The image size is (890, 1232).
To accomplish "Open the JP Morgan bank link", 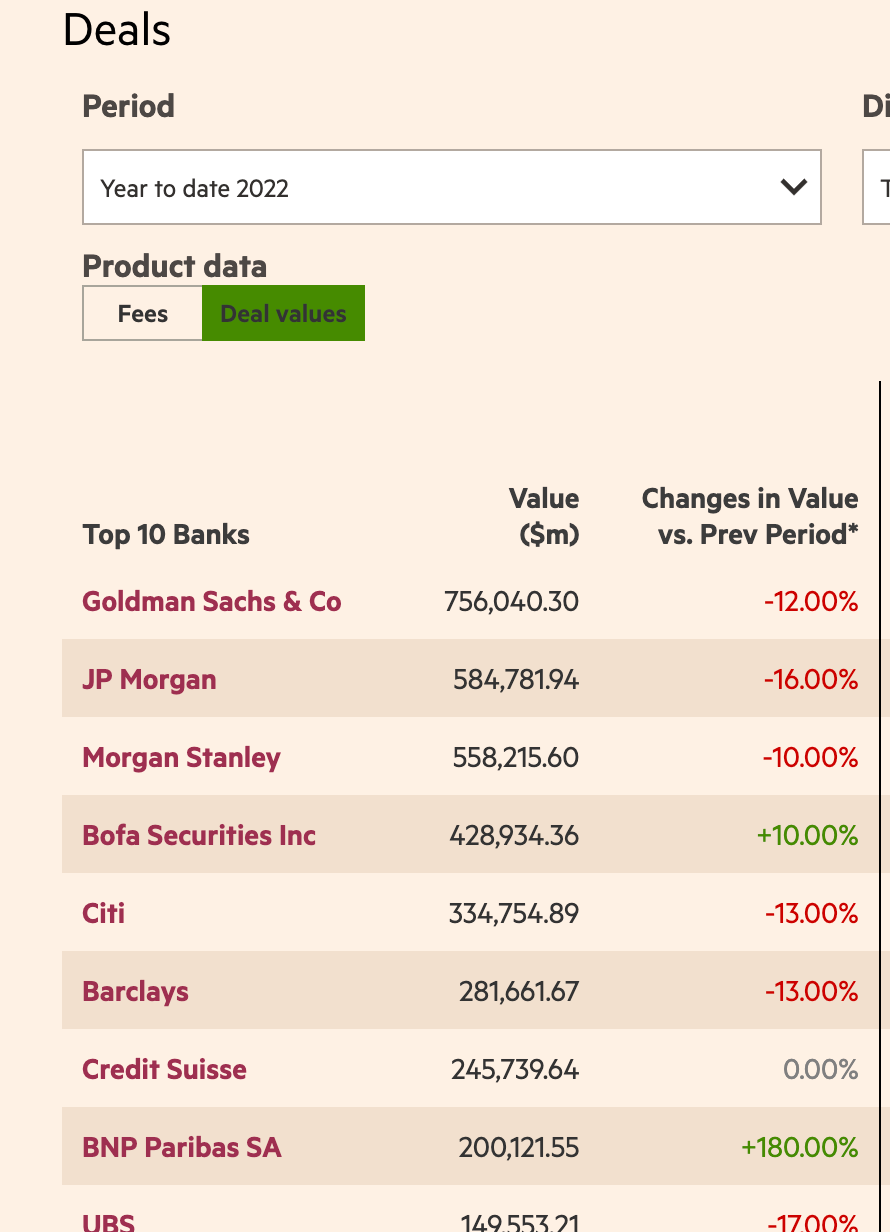I will click(x=149, y=680).
